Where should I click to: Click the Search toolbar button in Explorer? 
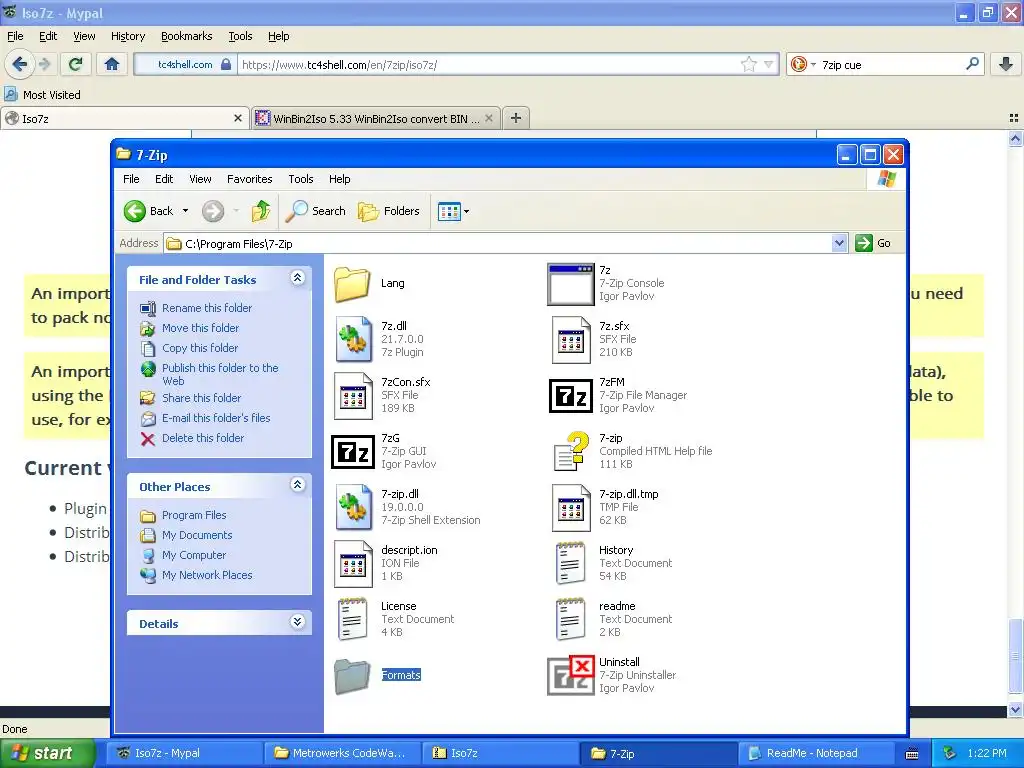[x=316, y=211]
